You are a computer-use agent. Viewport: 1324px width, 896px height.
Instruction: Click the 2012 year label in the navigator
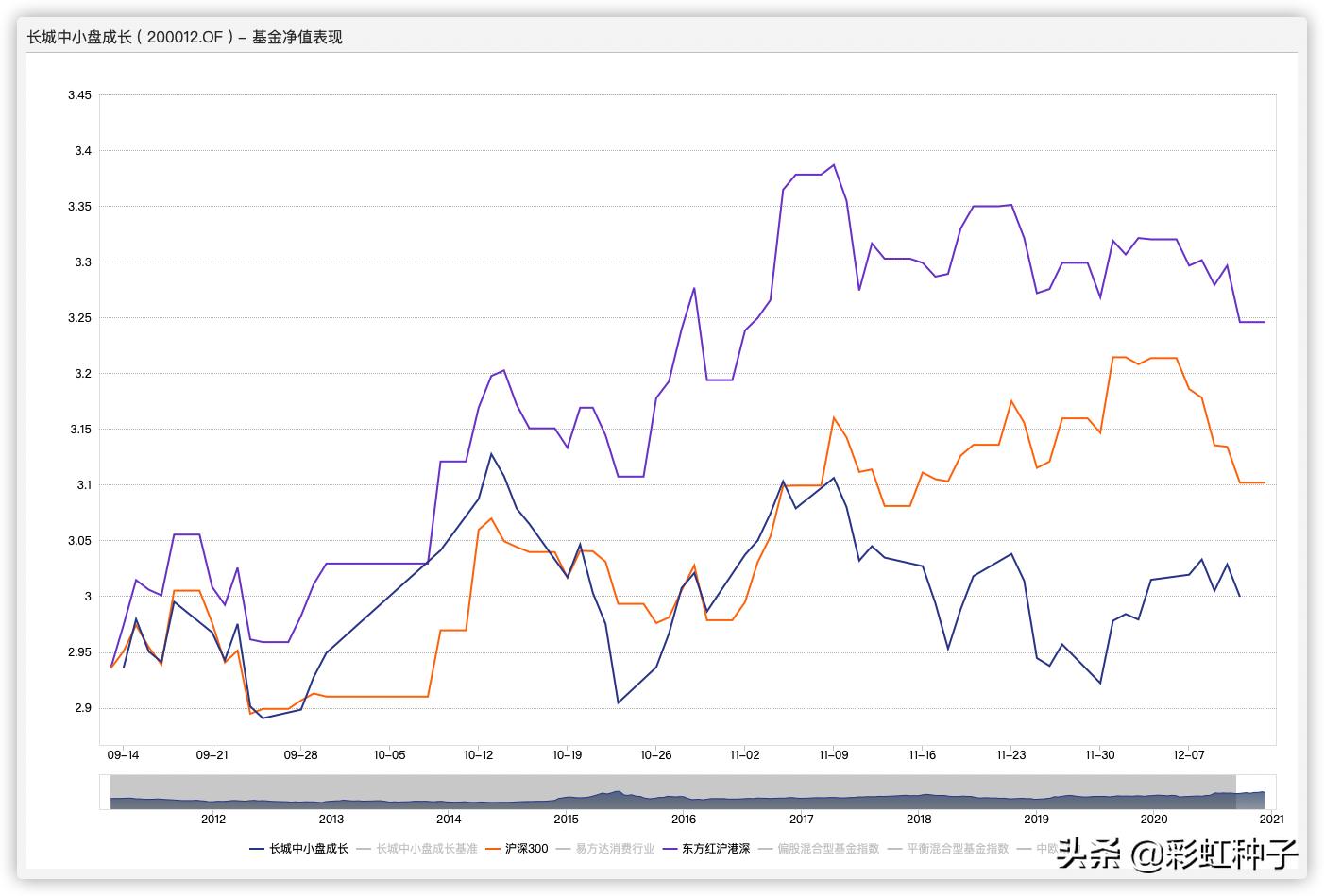[213, 820]
